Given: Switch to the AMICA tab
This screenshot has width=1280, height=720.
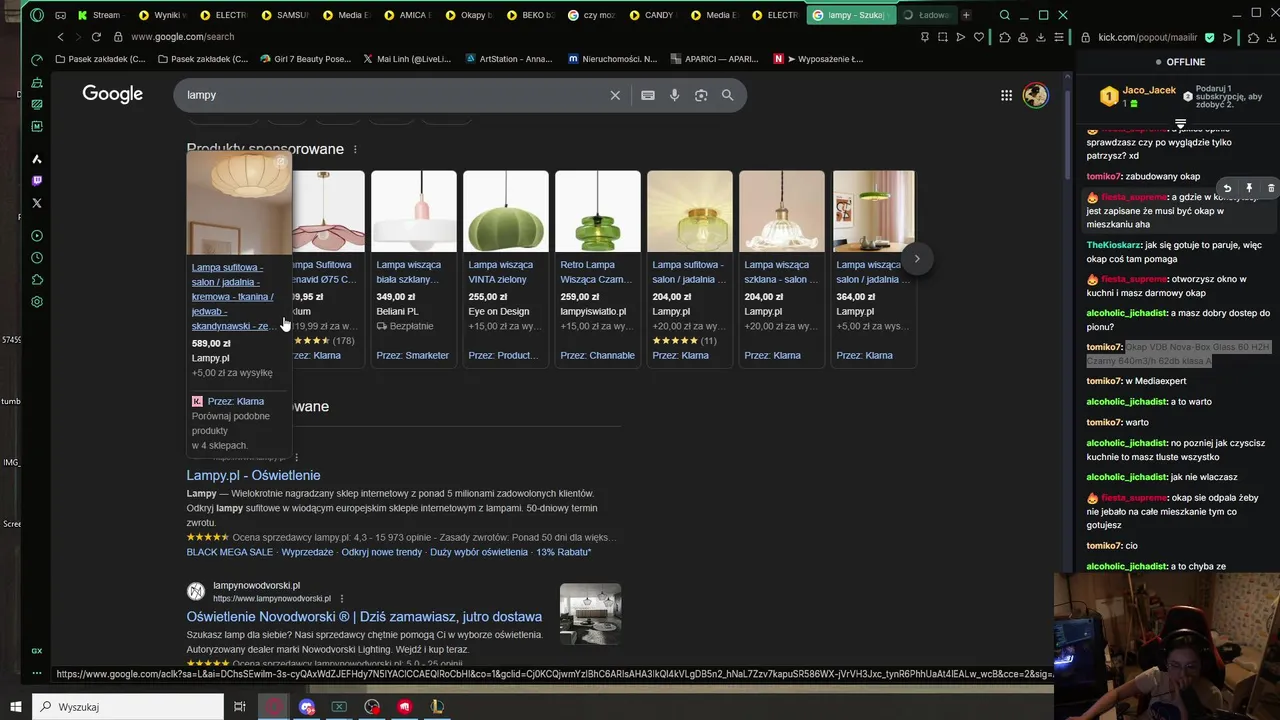Looking at the screenshot, I should [410, 15].
